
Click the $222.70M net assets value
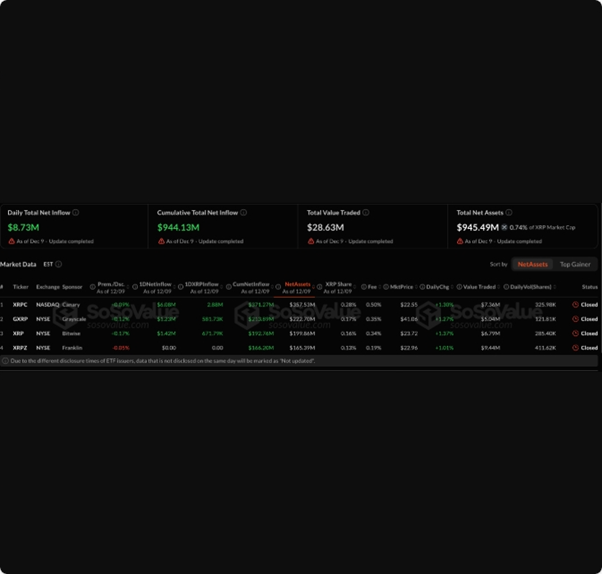point(302,319)
